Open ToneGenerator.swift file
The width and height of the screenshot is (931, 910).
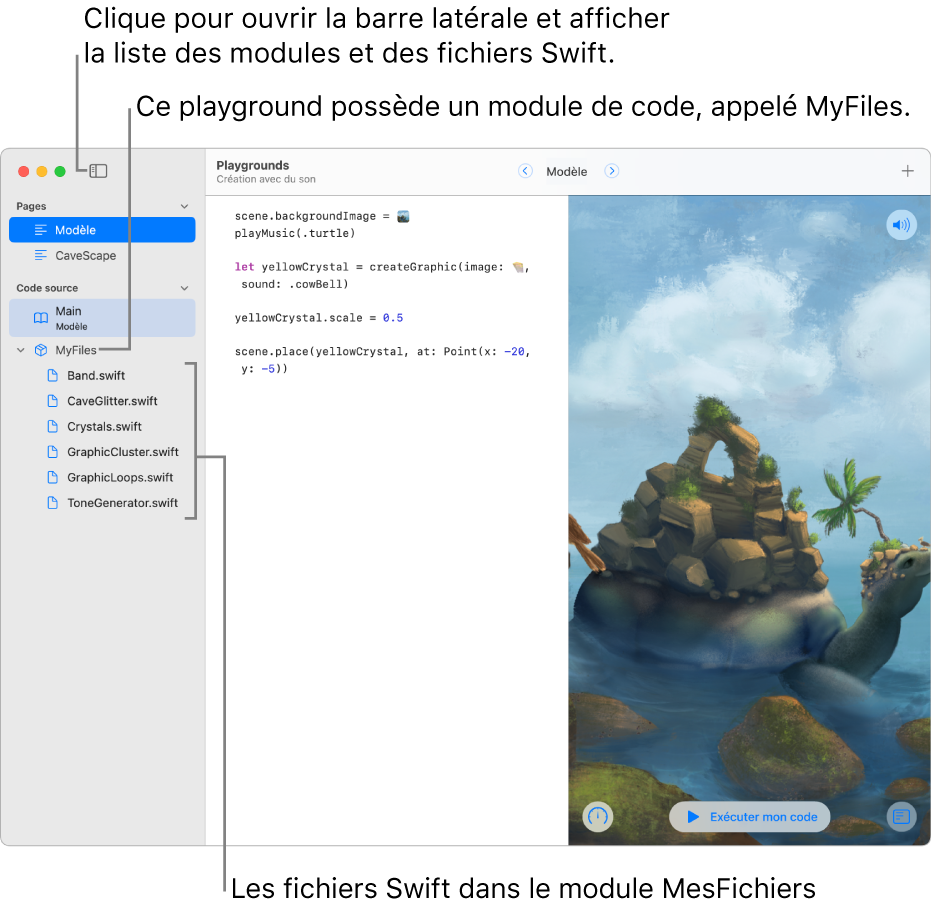click(122, 503)
